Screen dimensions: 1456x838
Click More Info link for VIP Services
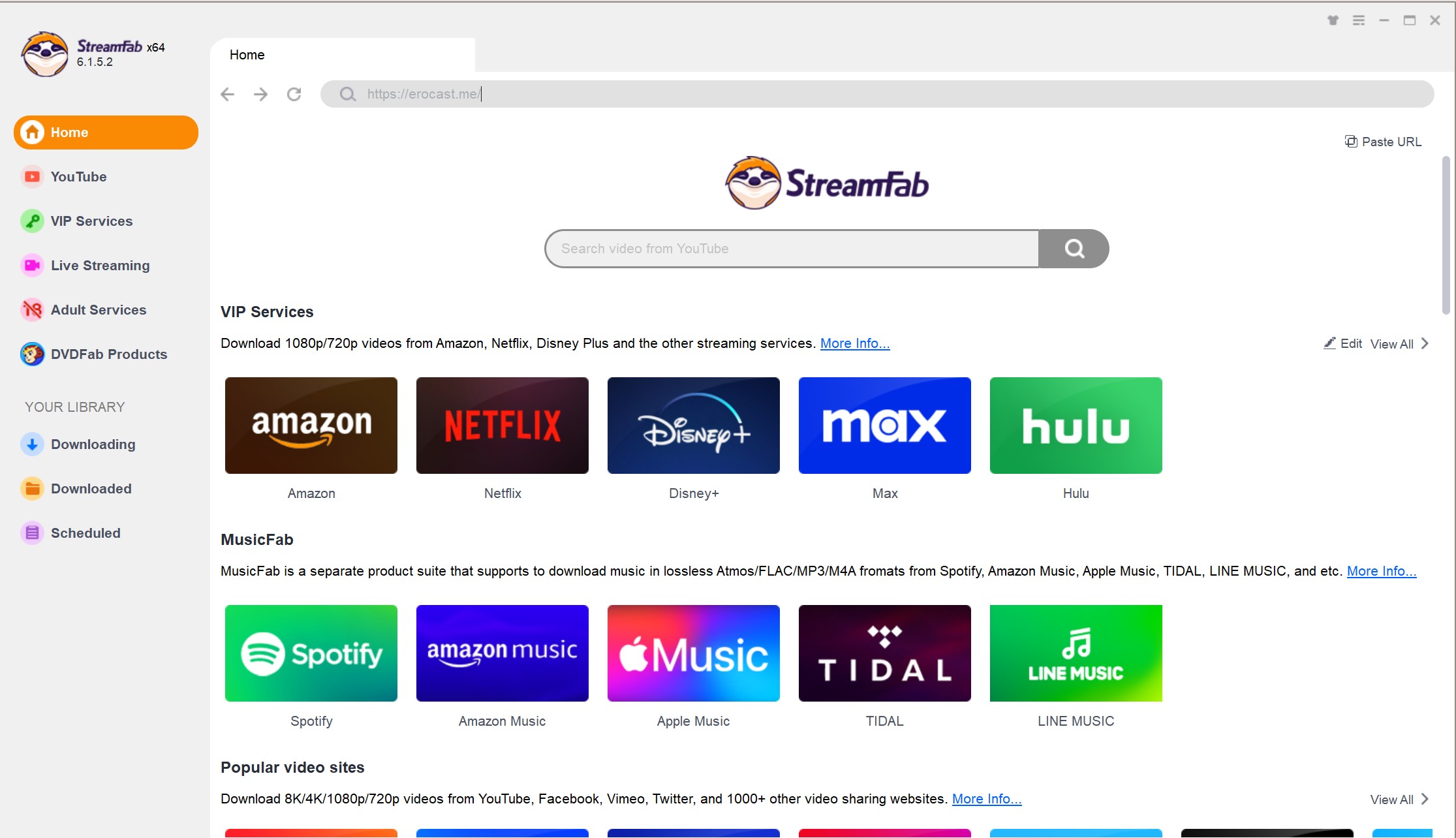coord(854,343)
